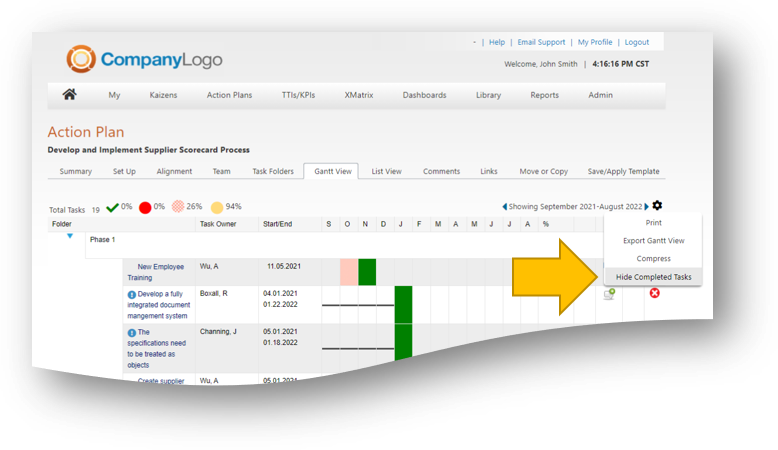Screen dimensions: 778x450
Task: Select the Gantt View tab
Action: tap(332, 171)
